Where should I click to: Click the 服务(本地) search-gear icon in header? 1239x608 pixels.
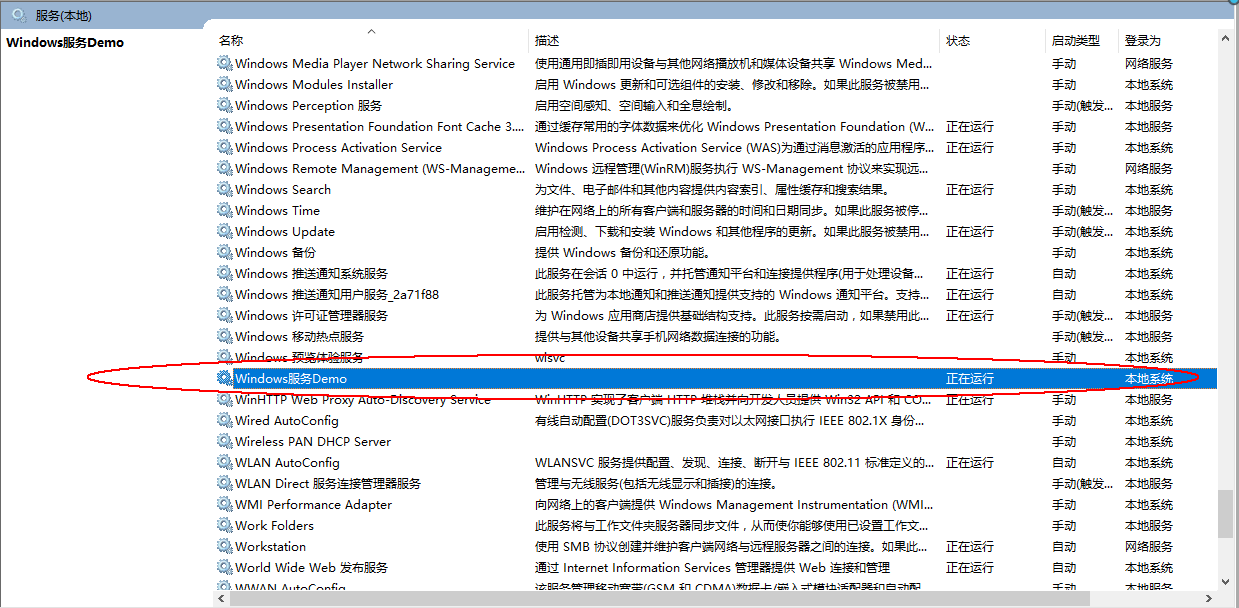19,14
